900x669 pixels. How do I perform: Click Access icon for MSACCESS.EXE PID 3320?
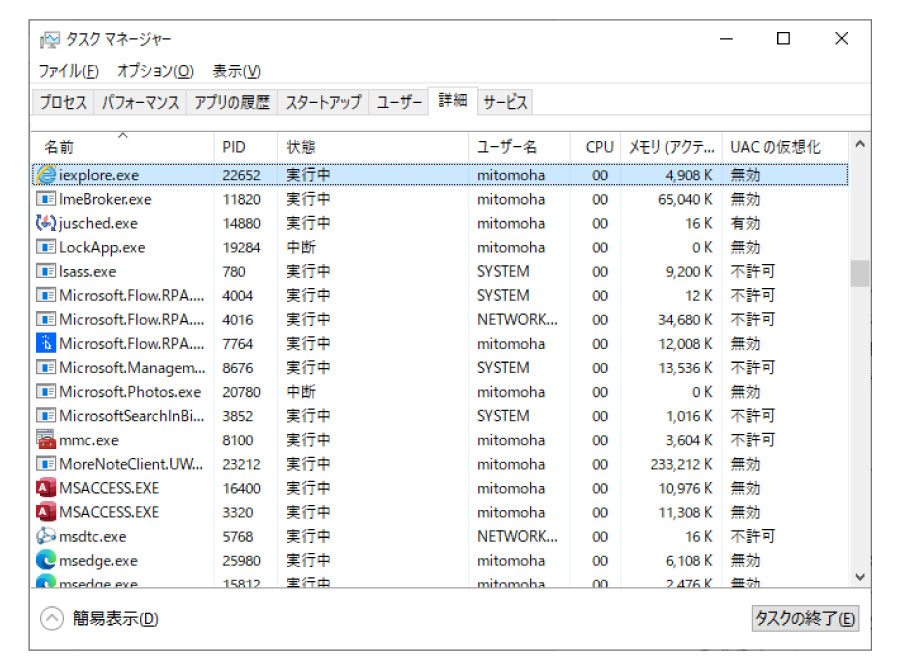pos(46,512)
